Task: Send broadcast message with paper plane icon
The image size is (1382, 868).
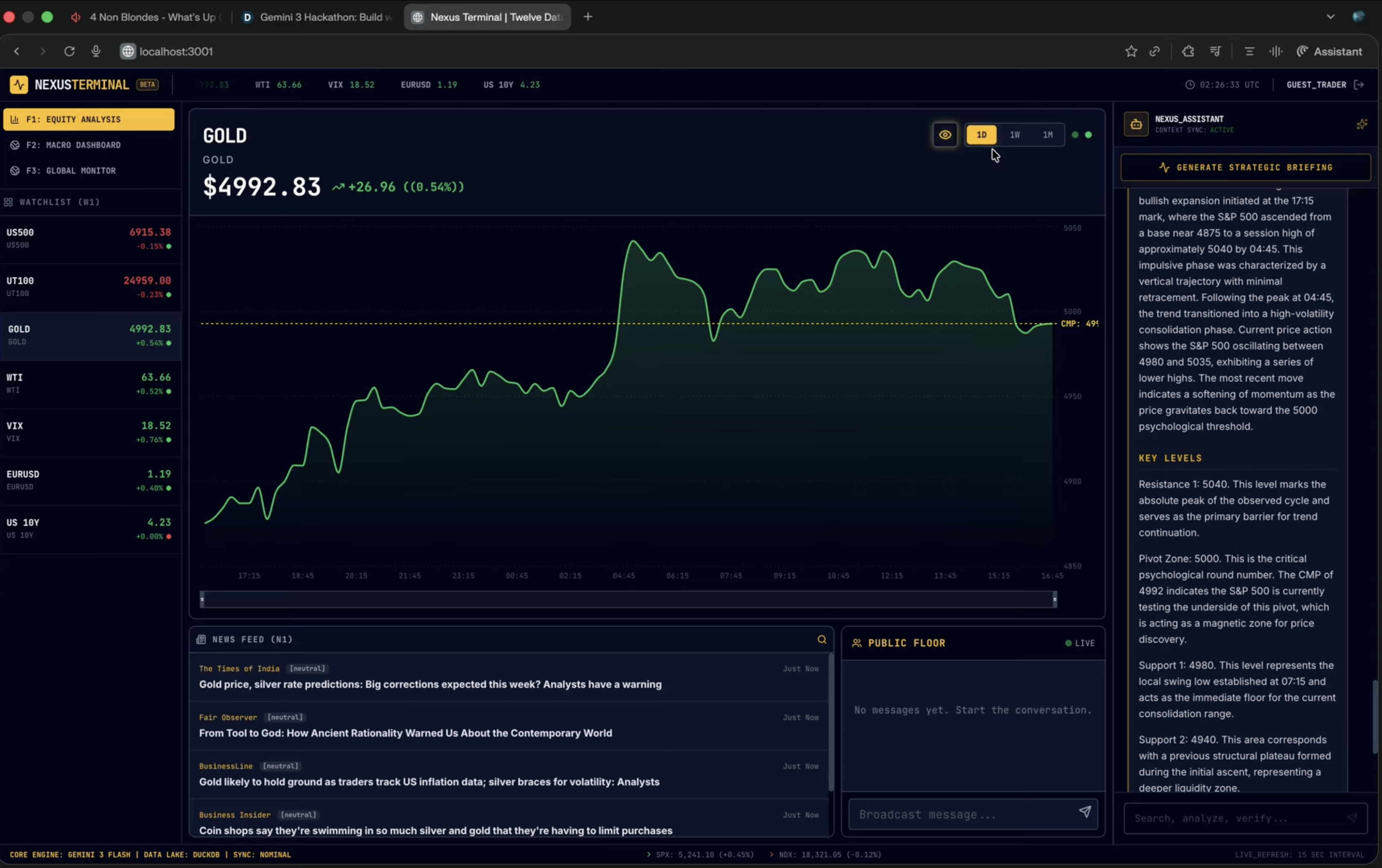Action: (x=1084, y=812)
